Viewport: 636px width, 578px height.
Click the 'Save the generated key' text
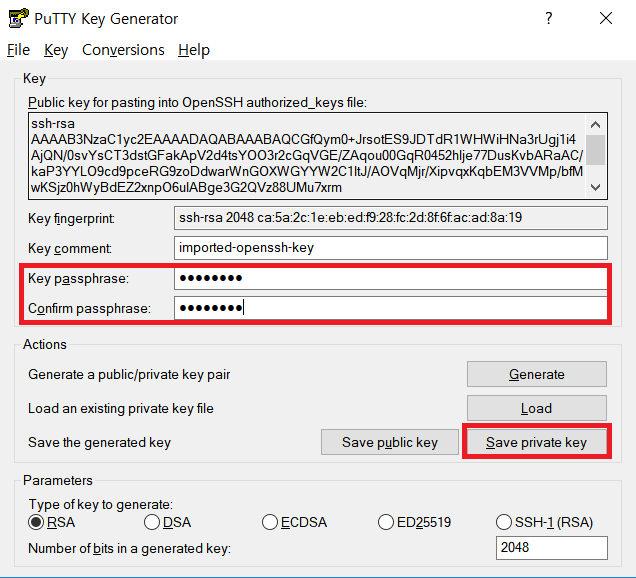[x=99, y=443]
